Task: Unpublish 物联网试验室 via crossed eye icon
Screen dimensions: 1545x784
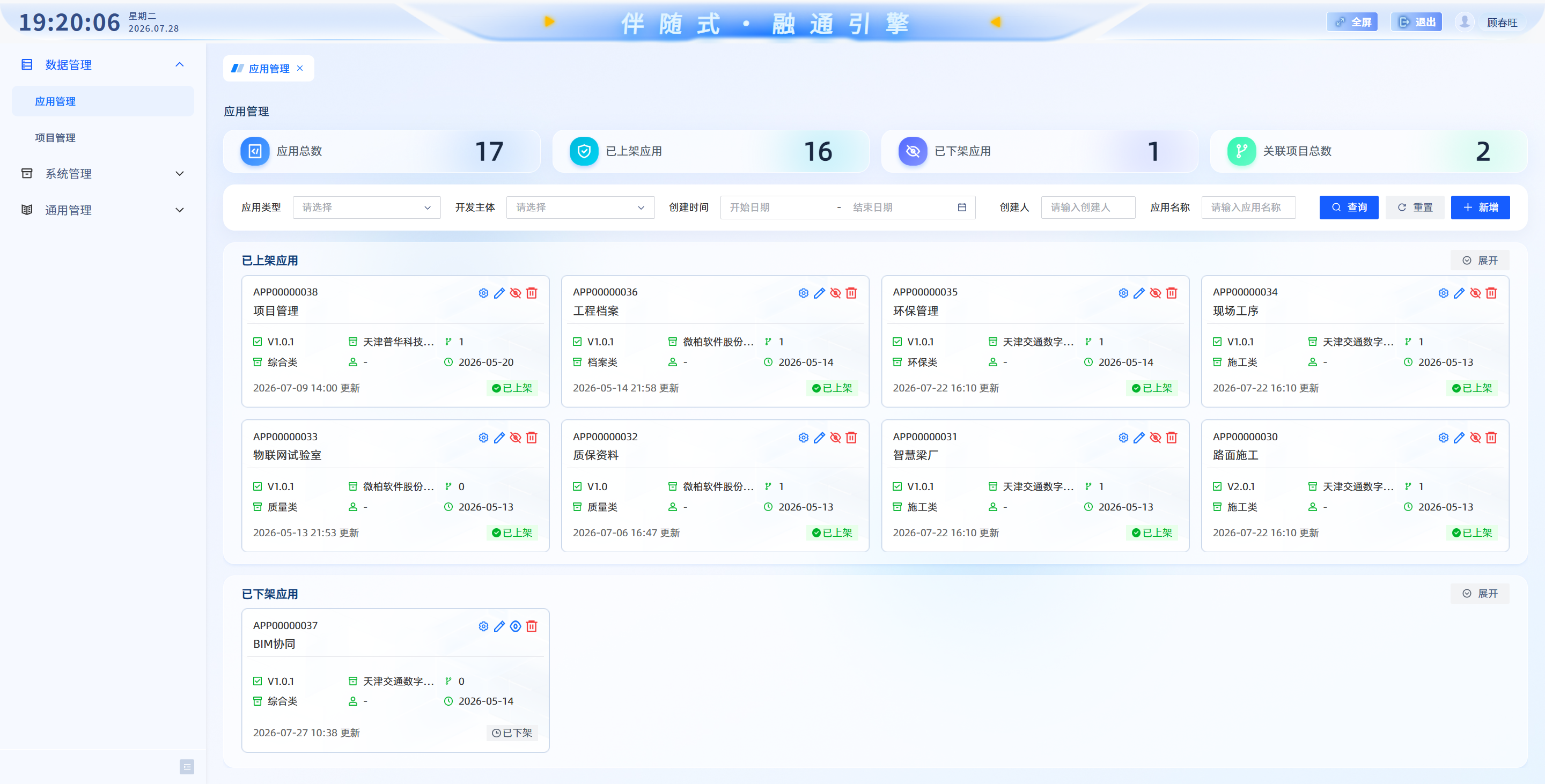Action: 515,438
